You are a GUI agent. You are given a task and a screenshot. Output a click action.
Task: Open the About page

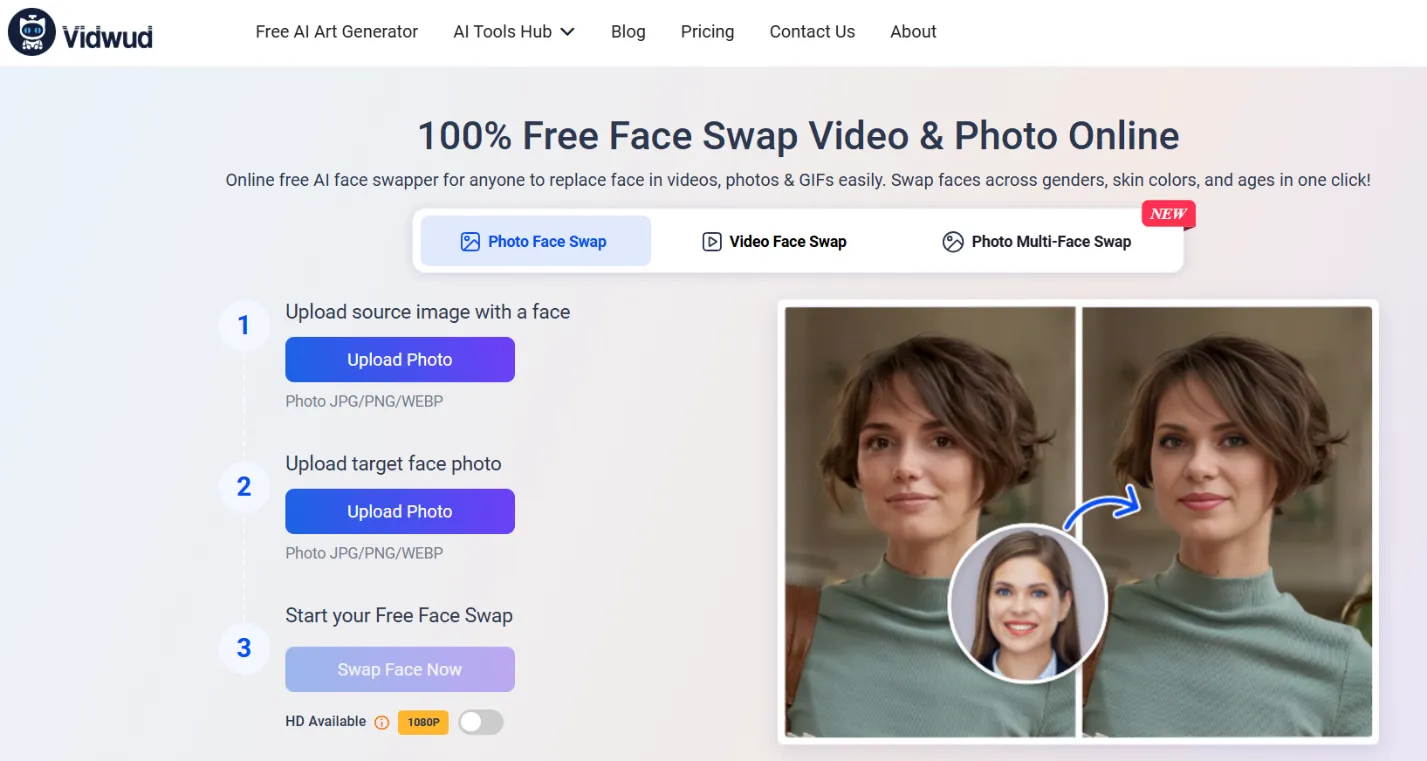(x=913, y=32)
